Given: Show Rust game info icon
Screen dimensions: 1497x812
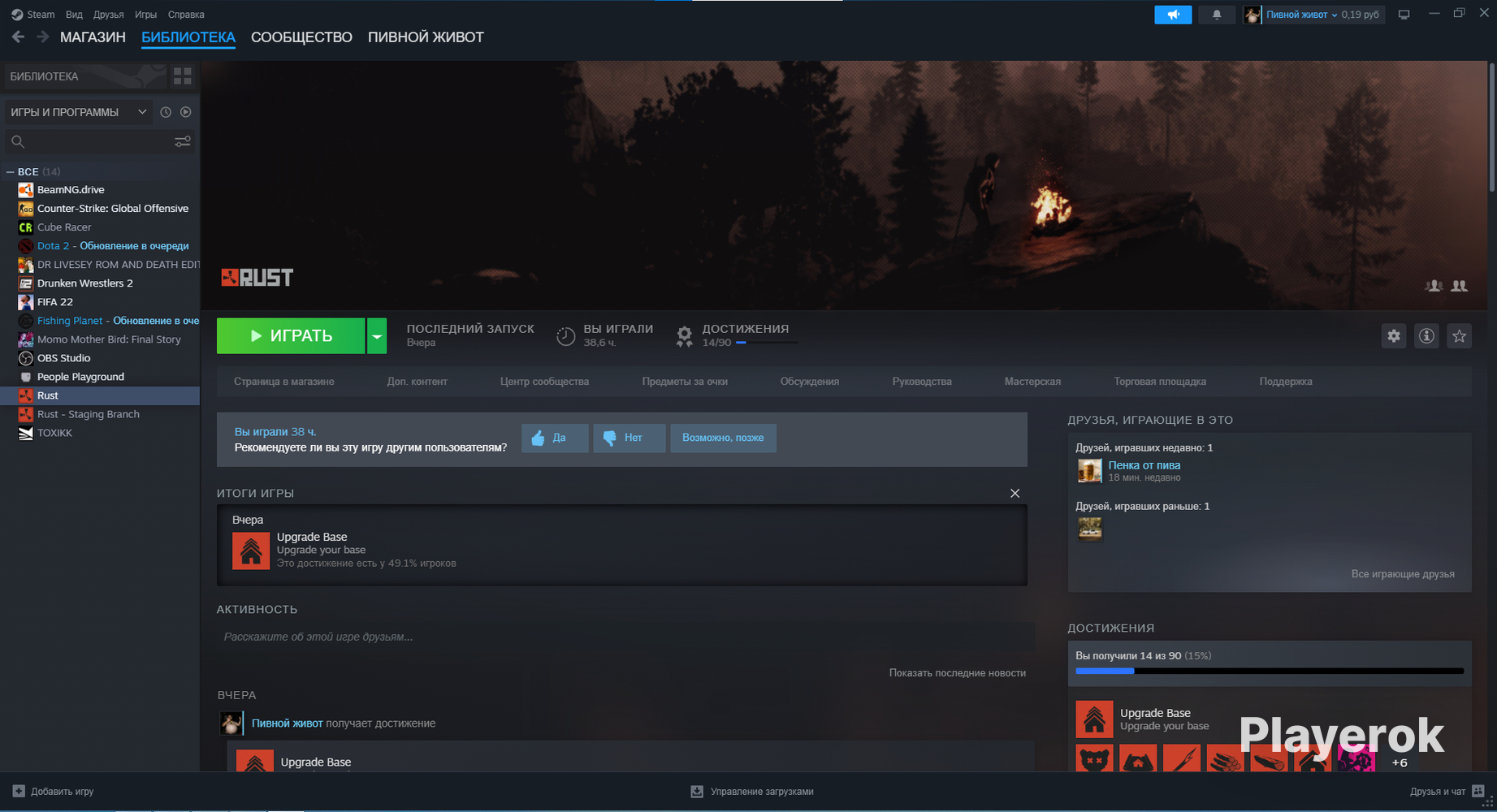Looking at the screenshot, I should click(1426, 335).
